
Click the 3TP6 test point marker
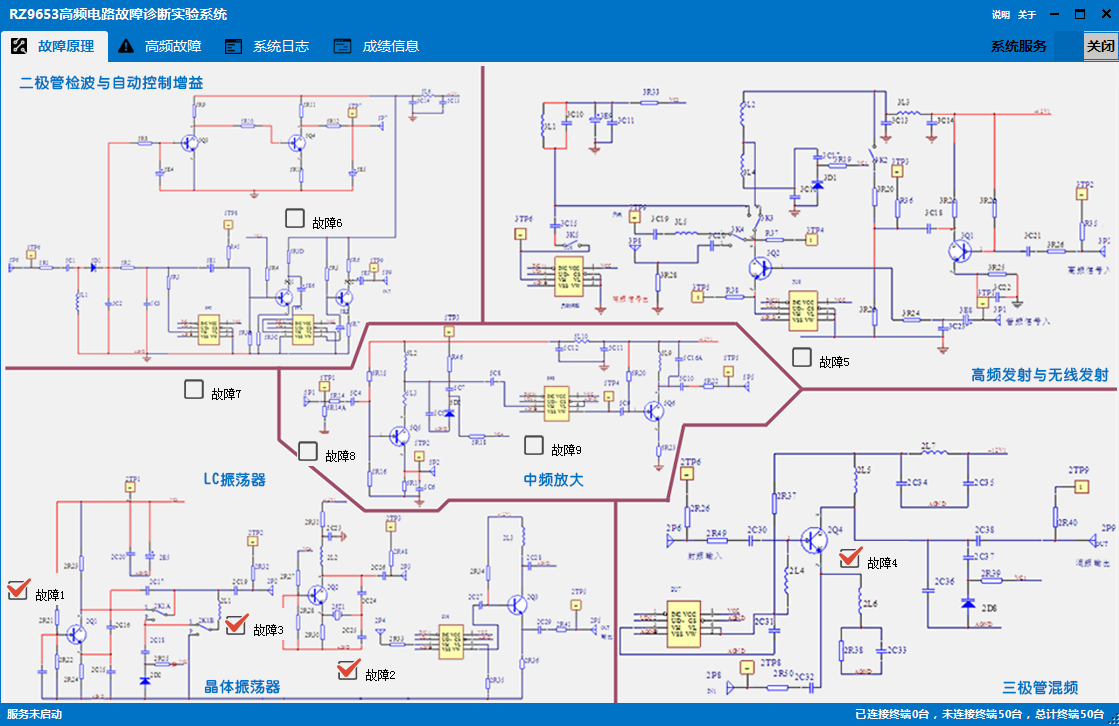[520, 234]
